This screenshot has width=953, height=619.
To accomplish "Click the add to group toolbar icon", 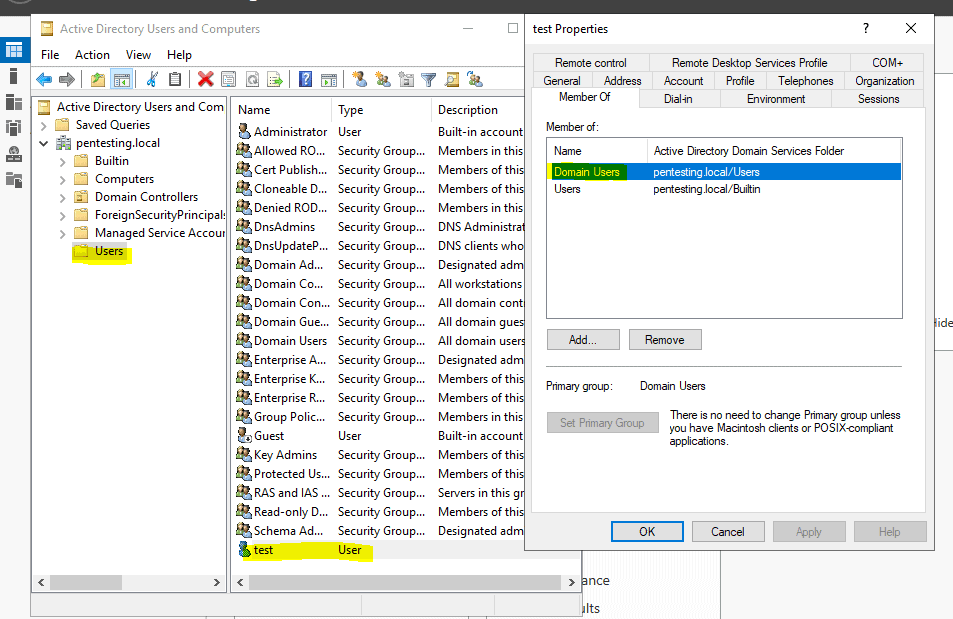I will [475, 79].
